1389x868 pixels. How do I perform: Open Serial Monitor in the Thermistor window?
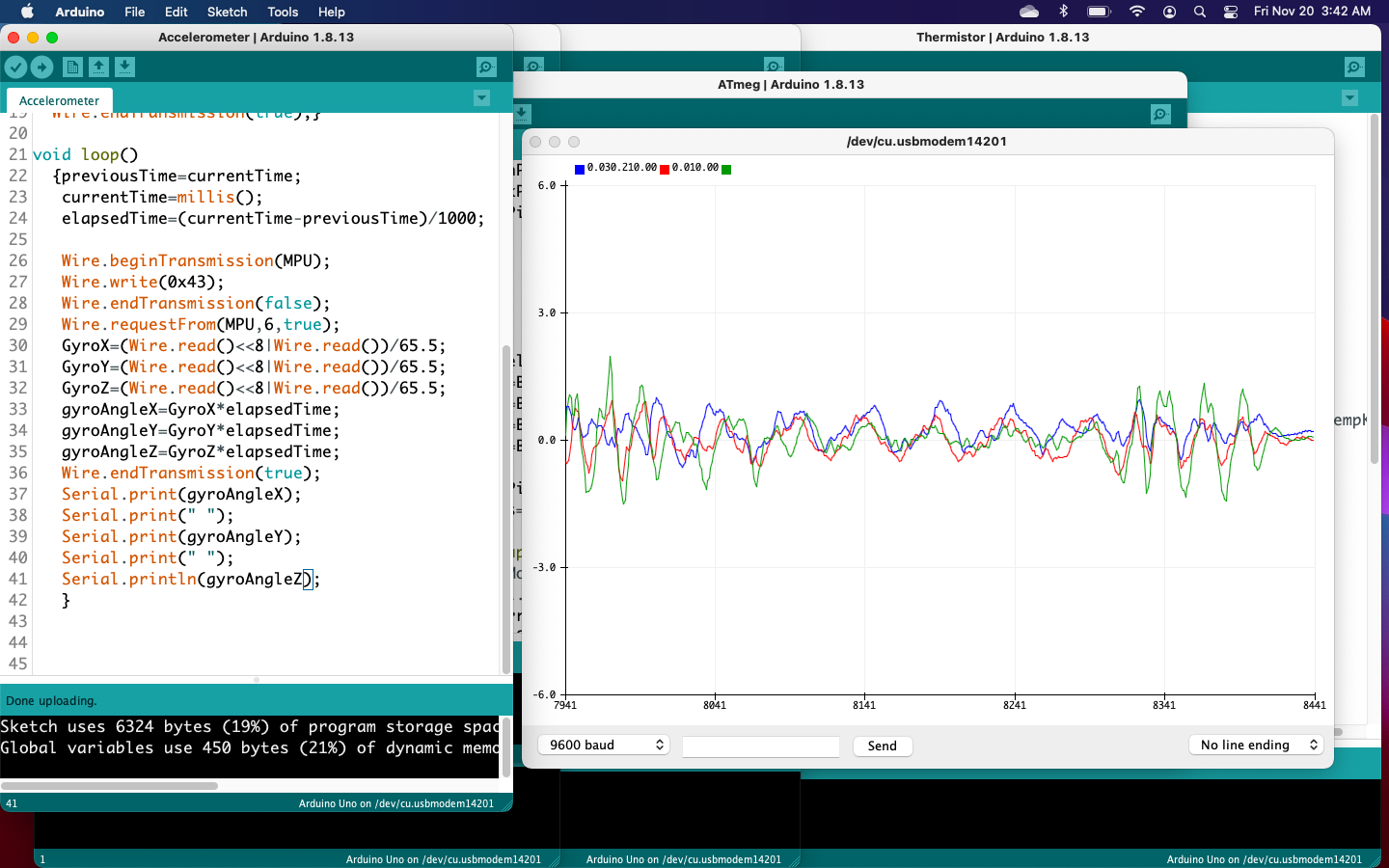tap(1354, 67)
